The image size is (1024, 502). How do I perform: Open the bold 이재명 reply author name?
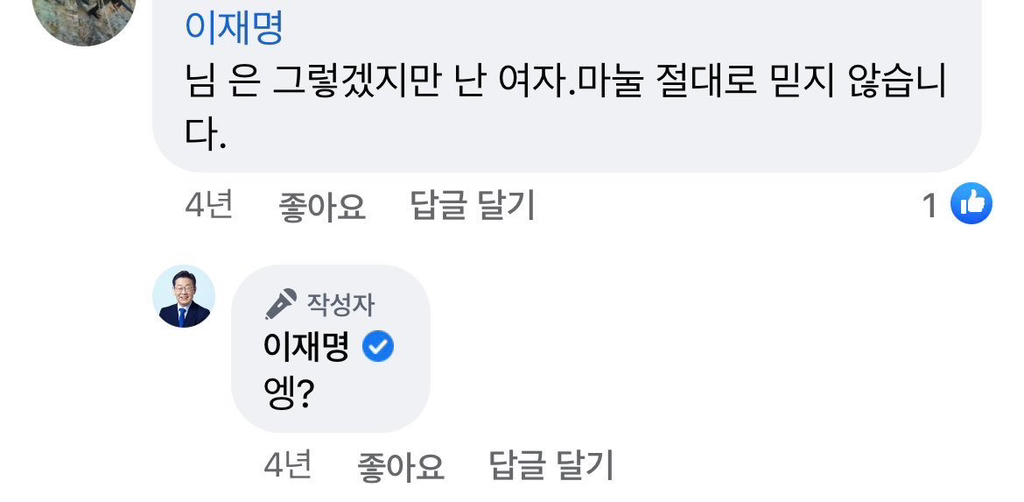click(x=305, y=347)
